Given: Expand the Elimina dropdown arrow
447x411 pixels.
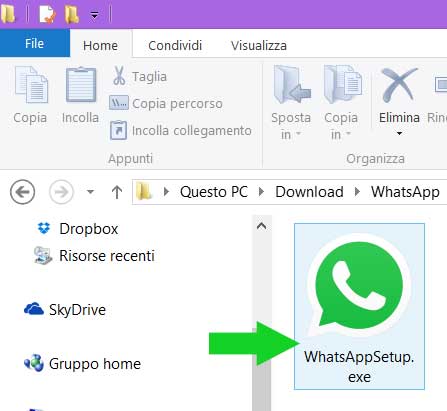Looking at the screenshot, I should [x=399, y=134].
